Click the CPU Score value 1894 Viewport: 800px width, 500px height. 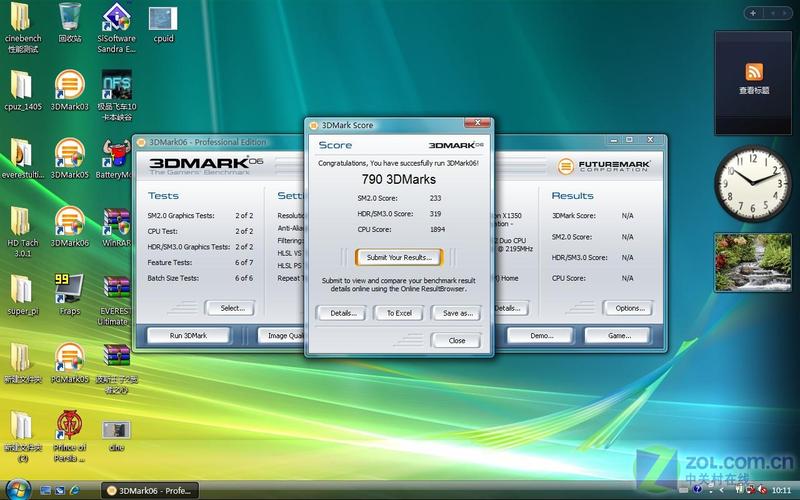(x=437, y=230)
